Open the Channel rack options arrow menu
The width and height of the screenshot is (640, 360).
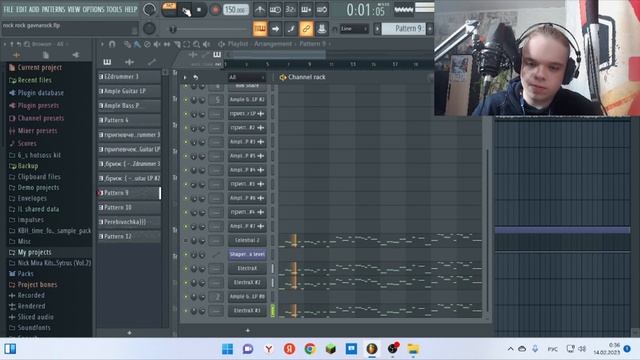[185, 77]
